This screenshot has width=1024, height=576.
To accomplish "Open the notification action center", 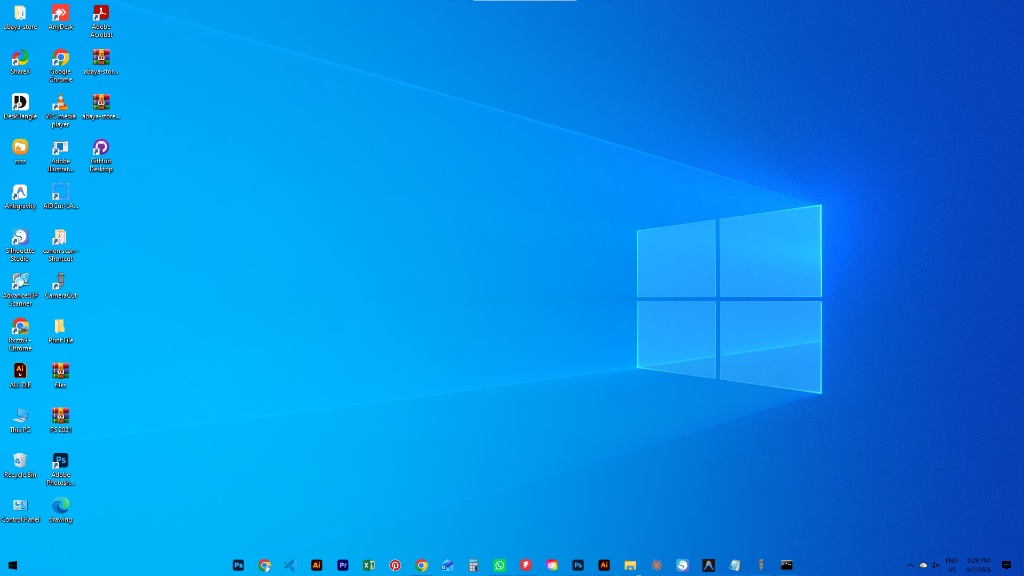I will pos(1006,566).
